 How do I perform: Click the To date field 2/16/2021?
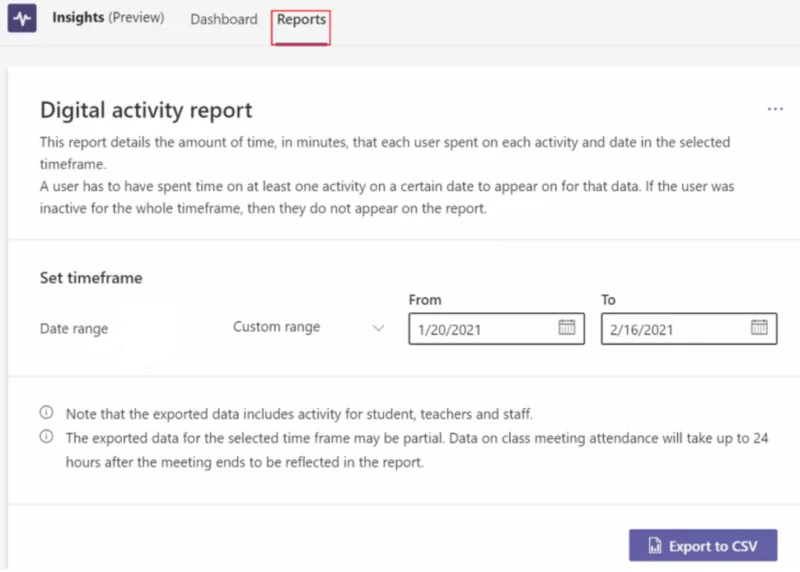[x=689, y=329]
